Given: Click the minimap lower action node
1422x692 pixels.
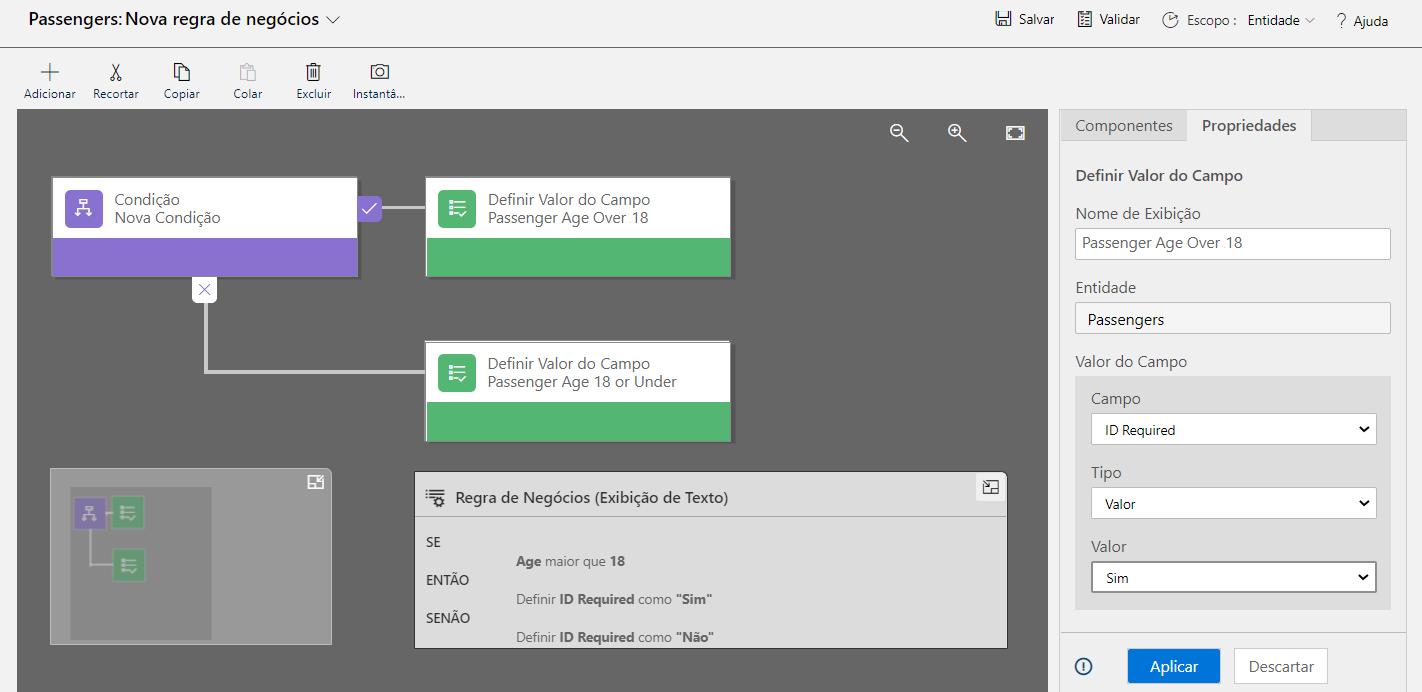Looking at the screenshot, I should [x=128, y=565].
